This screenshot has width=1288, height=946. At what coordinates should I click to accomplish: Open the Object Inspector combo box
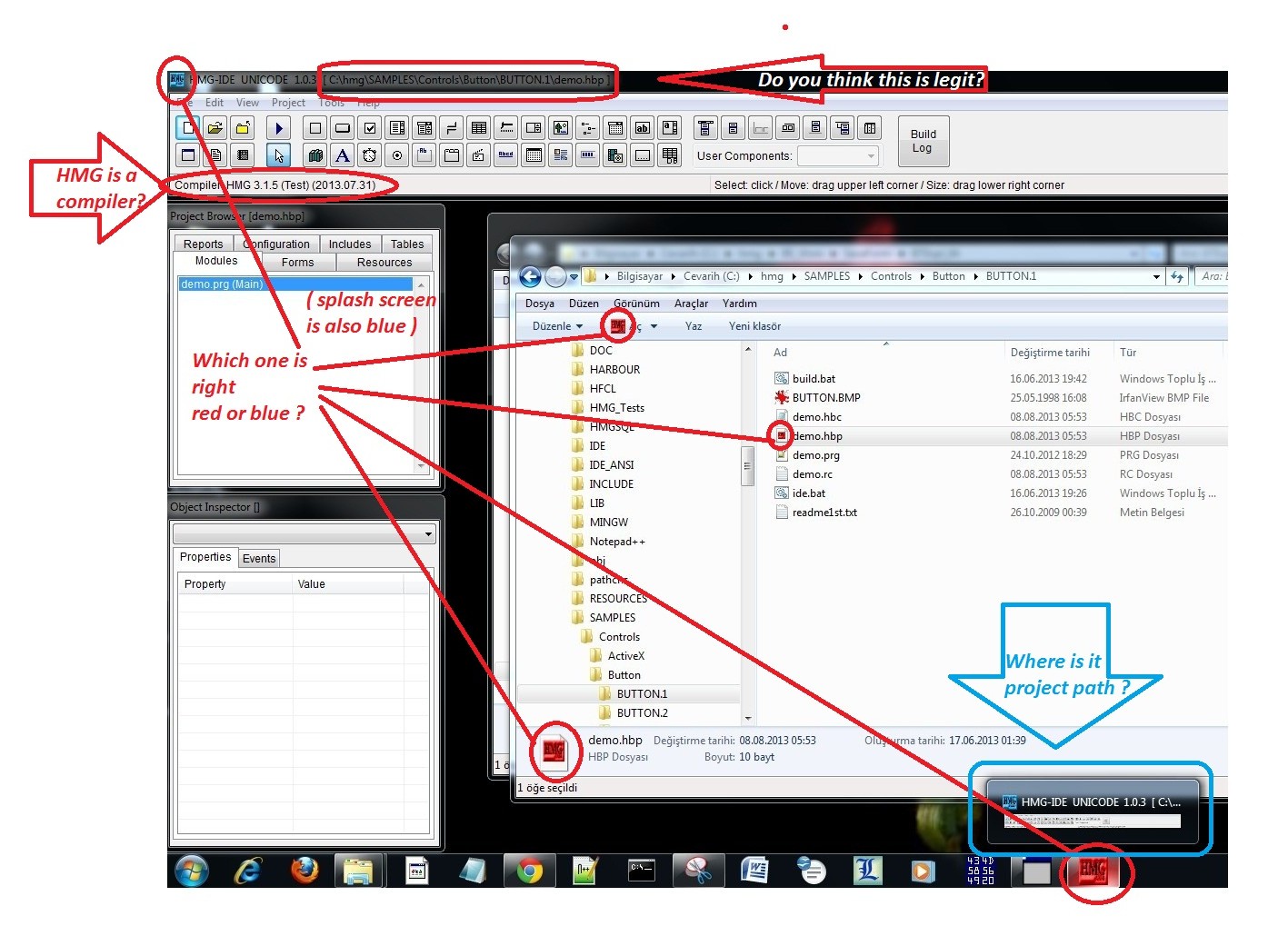(305, 533)
